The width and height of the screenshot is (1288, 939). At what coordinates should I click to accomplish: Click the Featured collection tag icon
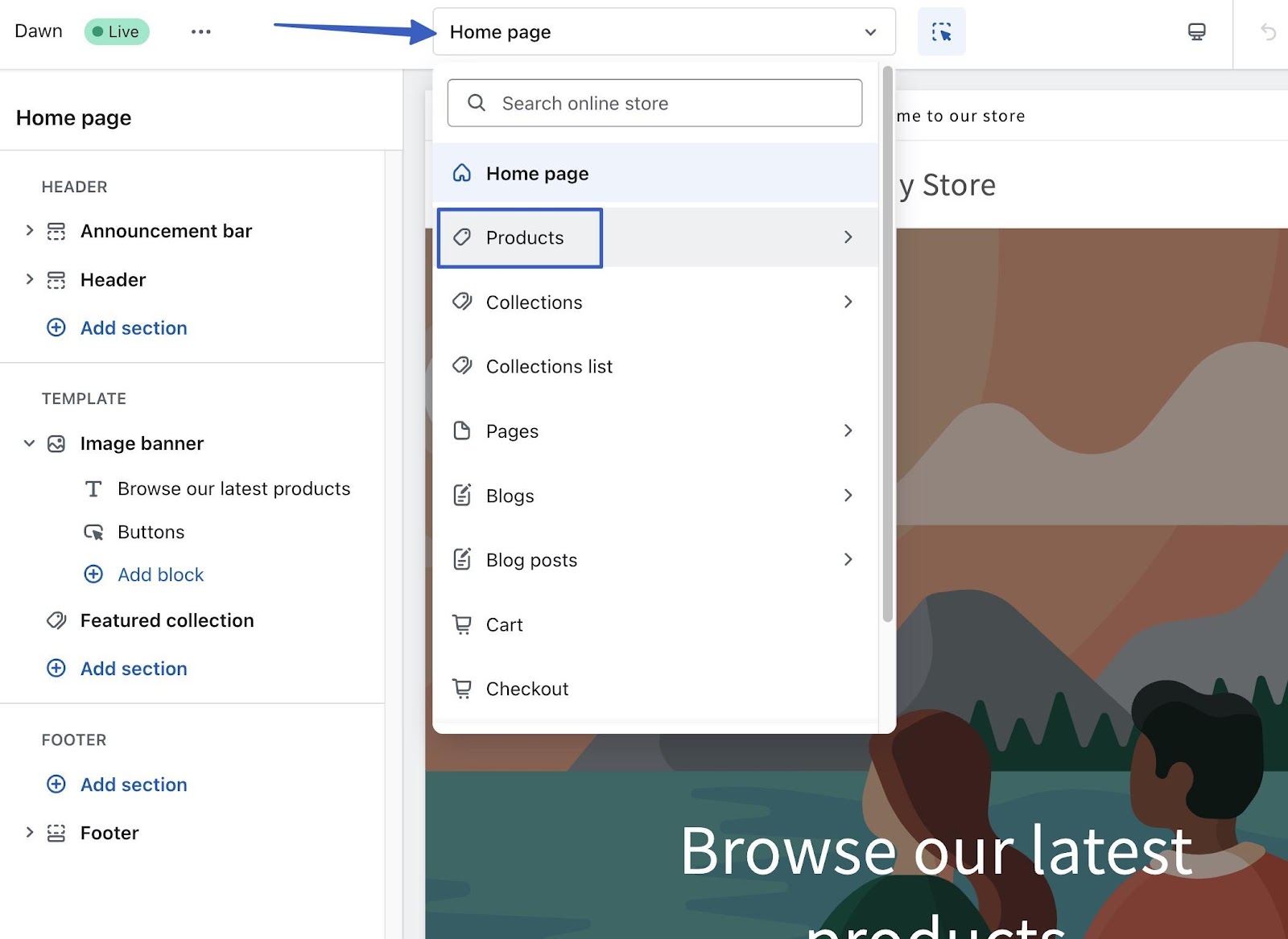(56, 620)
